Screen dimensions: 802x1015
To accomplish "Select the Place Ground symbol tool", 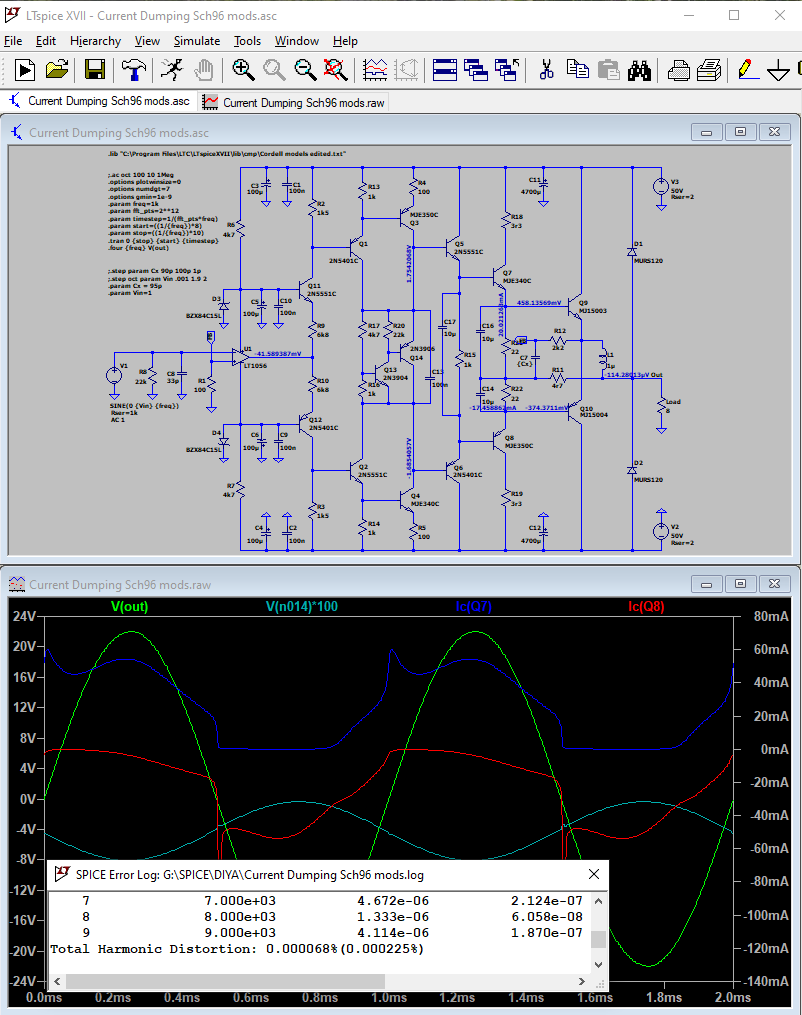I will tap(779, 70).
